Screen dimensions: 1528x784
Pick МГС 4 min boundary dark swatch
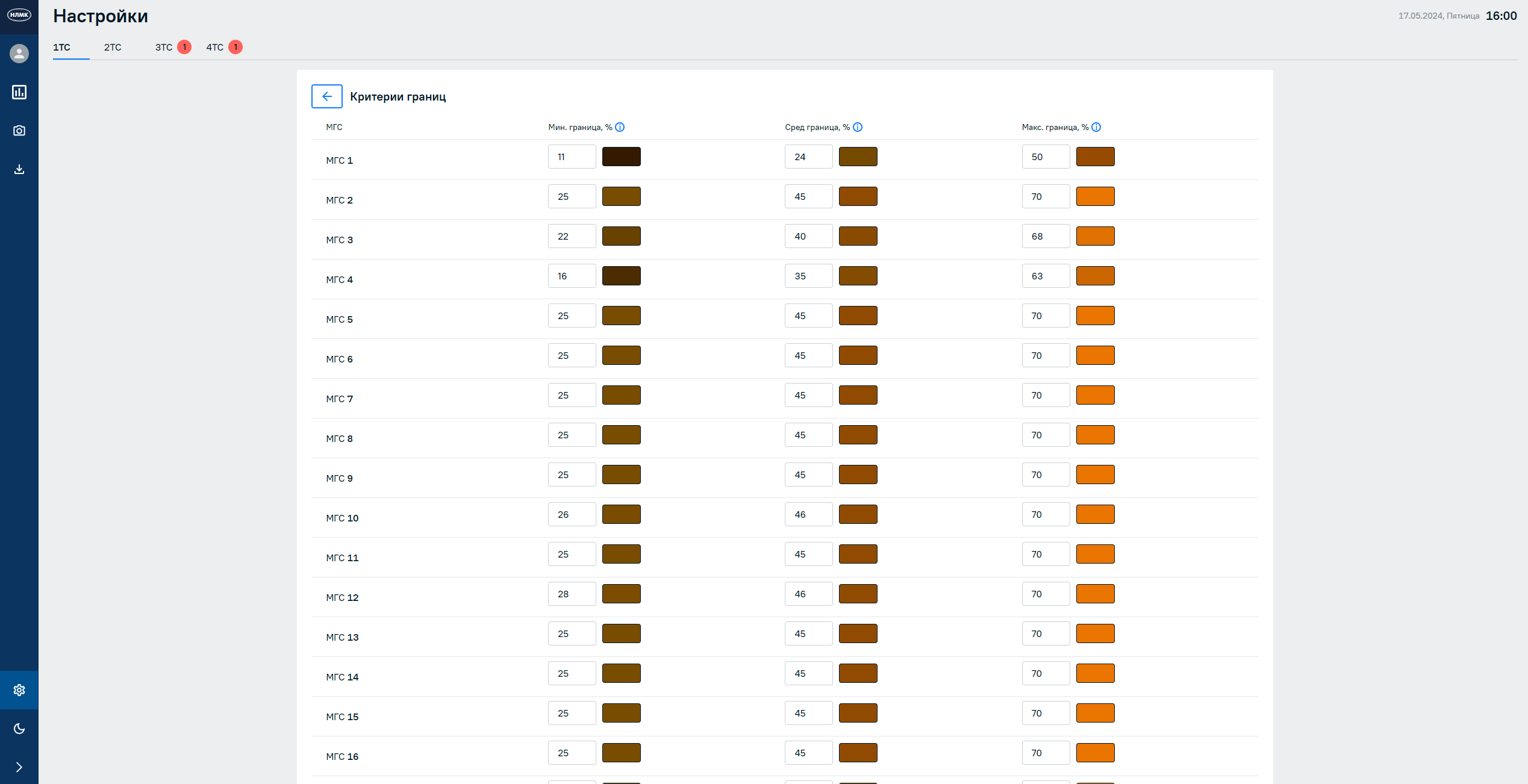click(x=622, y=276)
